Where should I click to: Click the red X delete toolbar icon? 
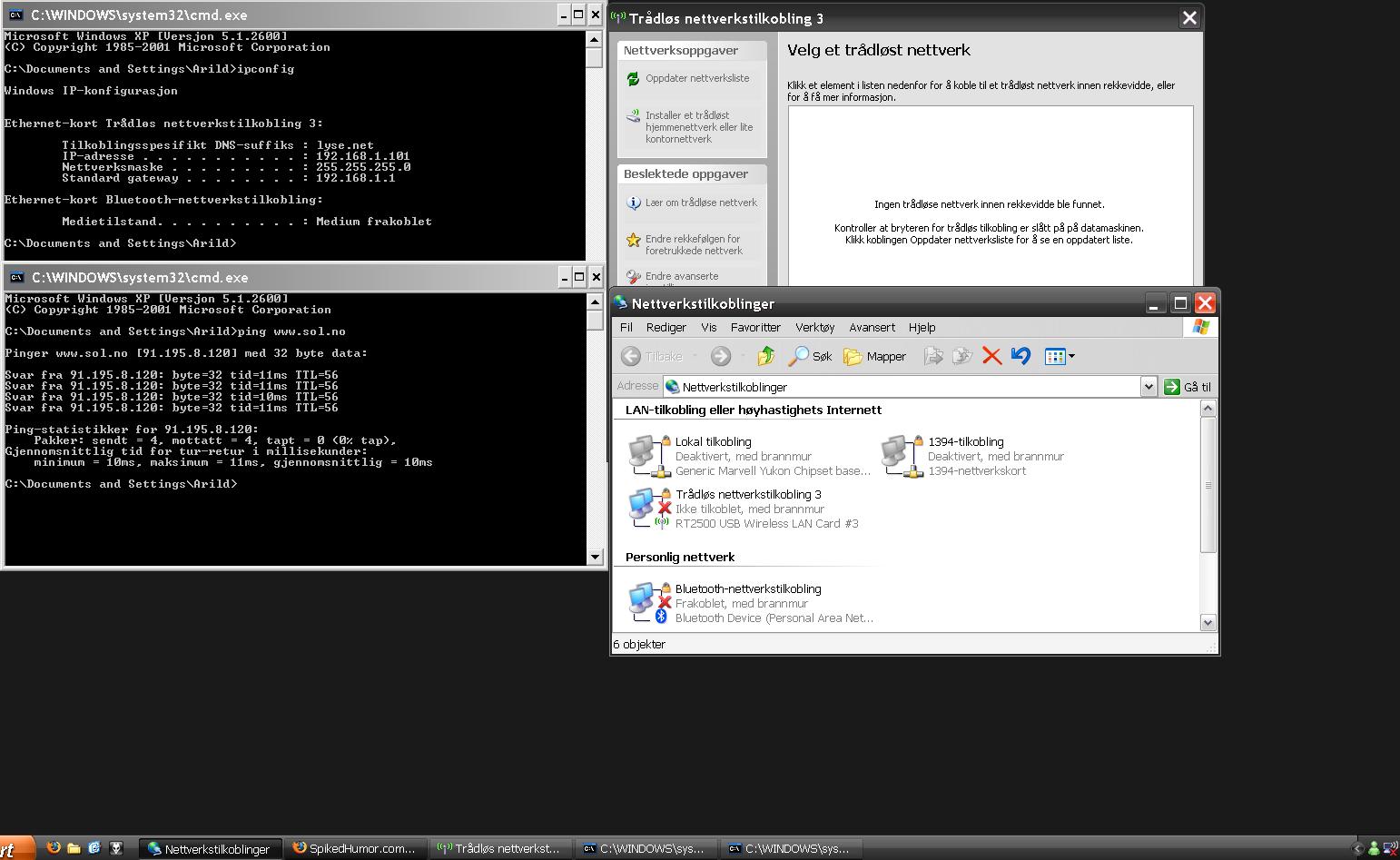tap(991, 356)
